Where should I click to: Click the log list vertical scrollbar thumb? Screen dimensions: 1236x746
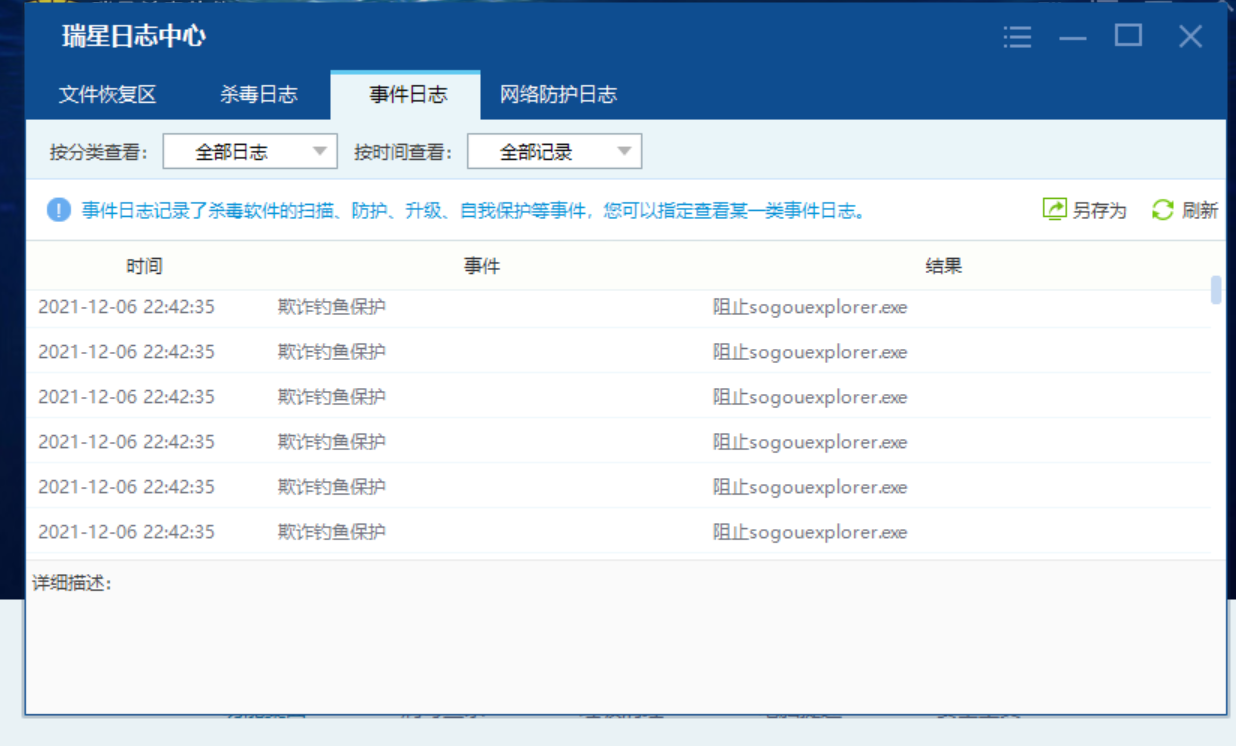(x=1216, y=289)
